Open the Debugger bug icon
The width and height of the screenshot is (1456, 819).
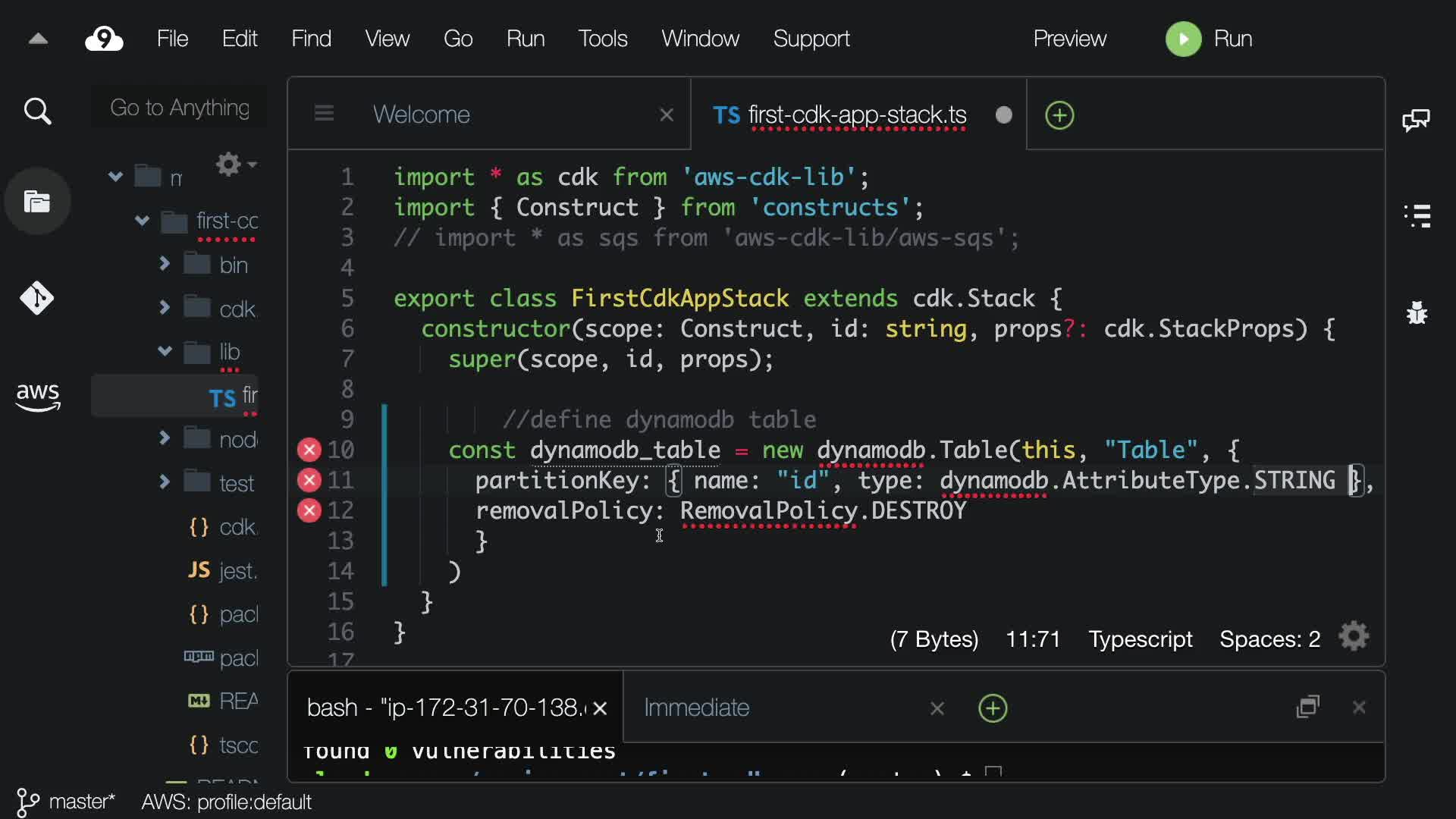(1417, 312)
